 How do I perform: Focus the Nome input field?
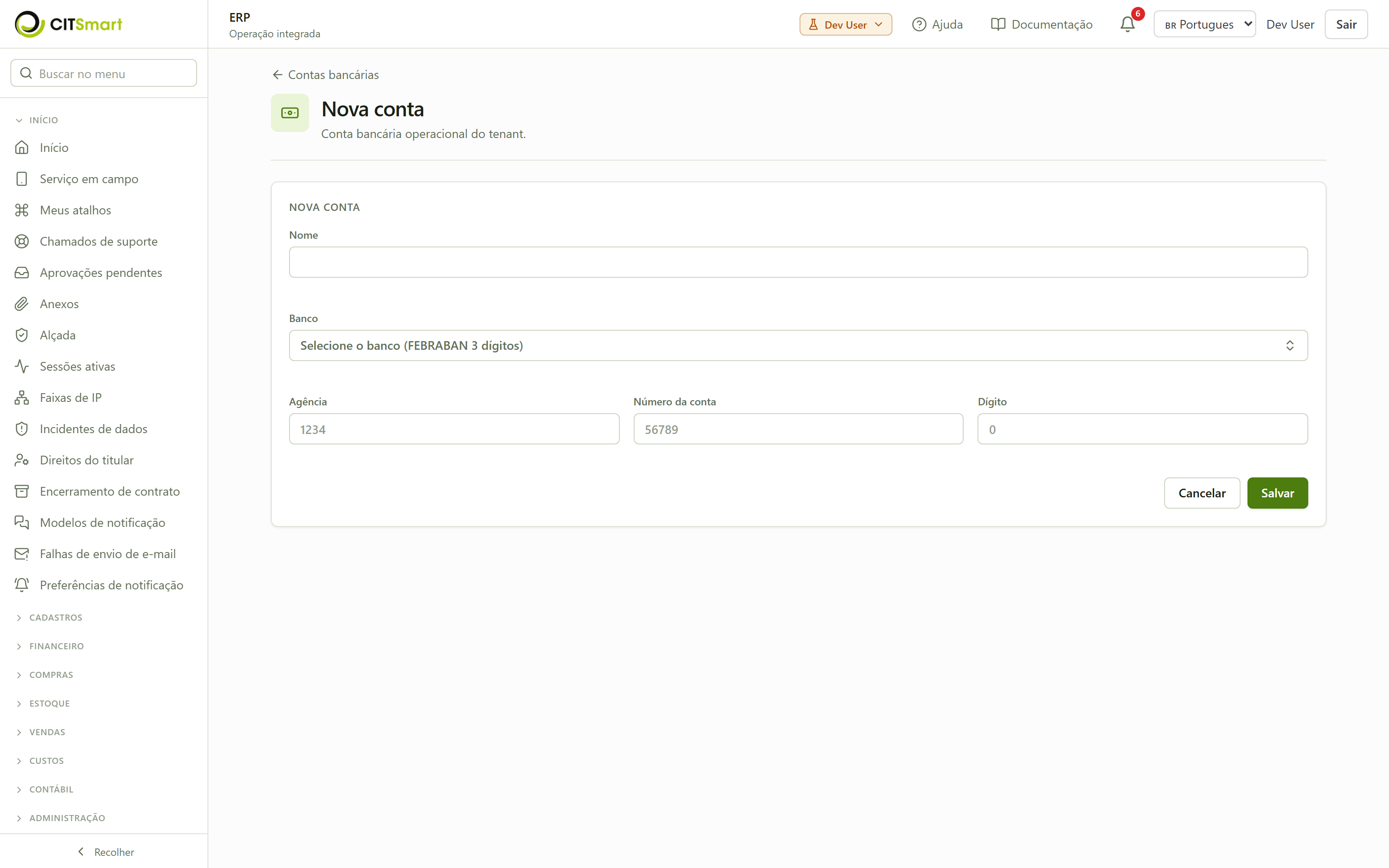pos(798,262)
